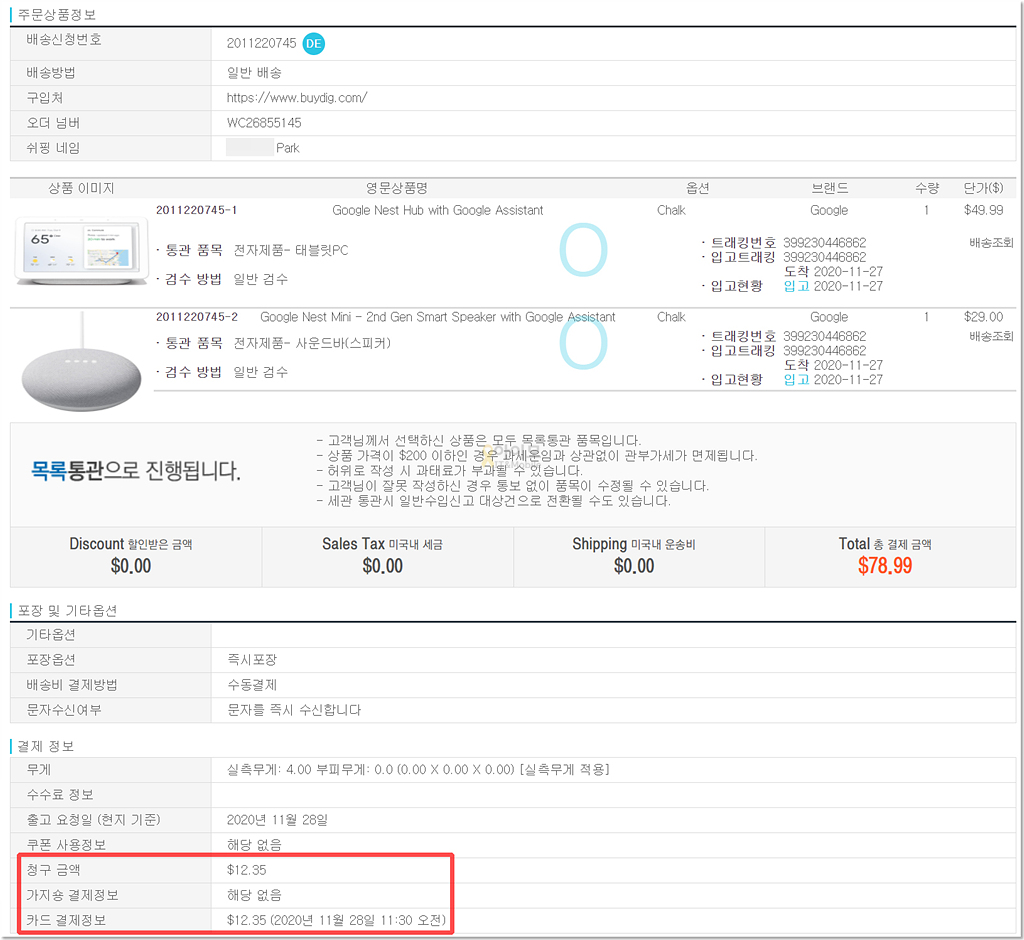Click total payment amount $78.99

coord(885,566)
